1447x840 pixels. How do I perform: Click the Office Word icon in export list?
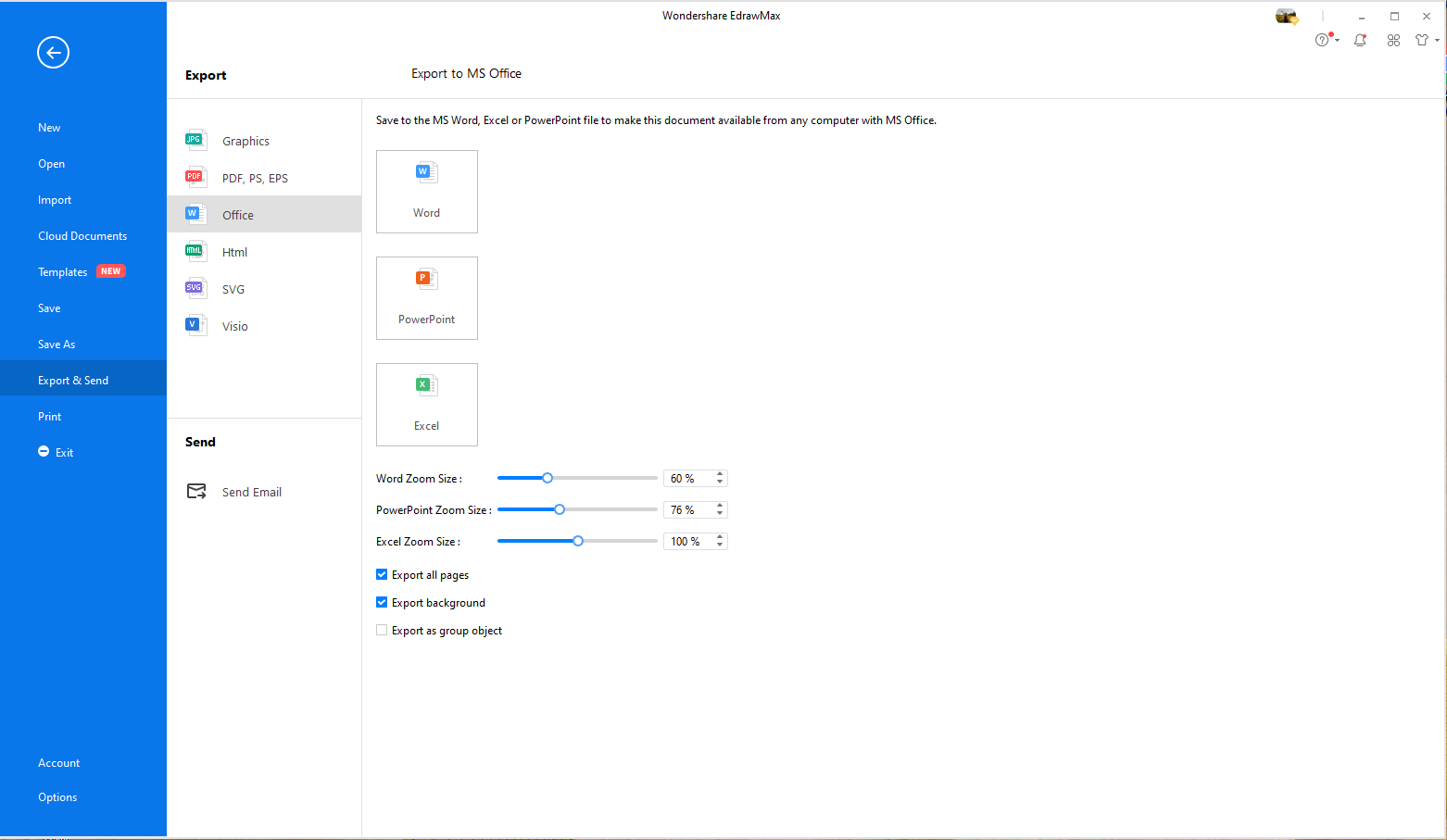195,214
